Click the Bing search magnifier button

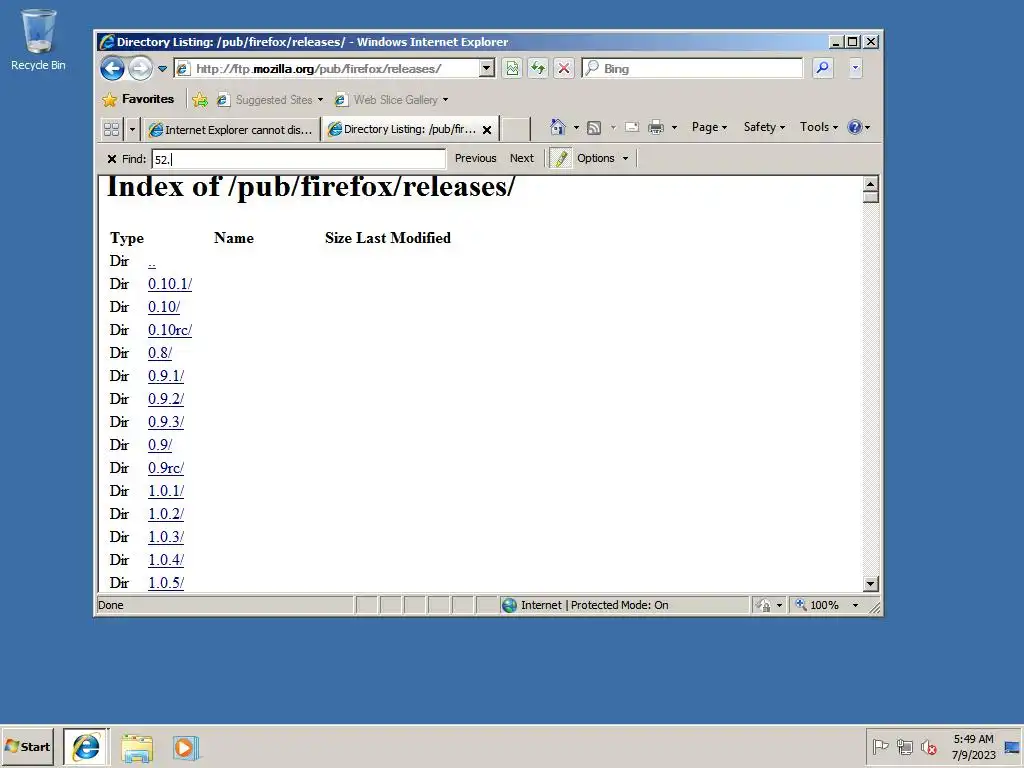tap(823, 67)
